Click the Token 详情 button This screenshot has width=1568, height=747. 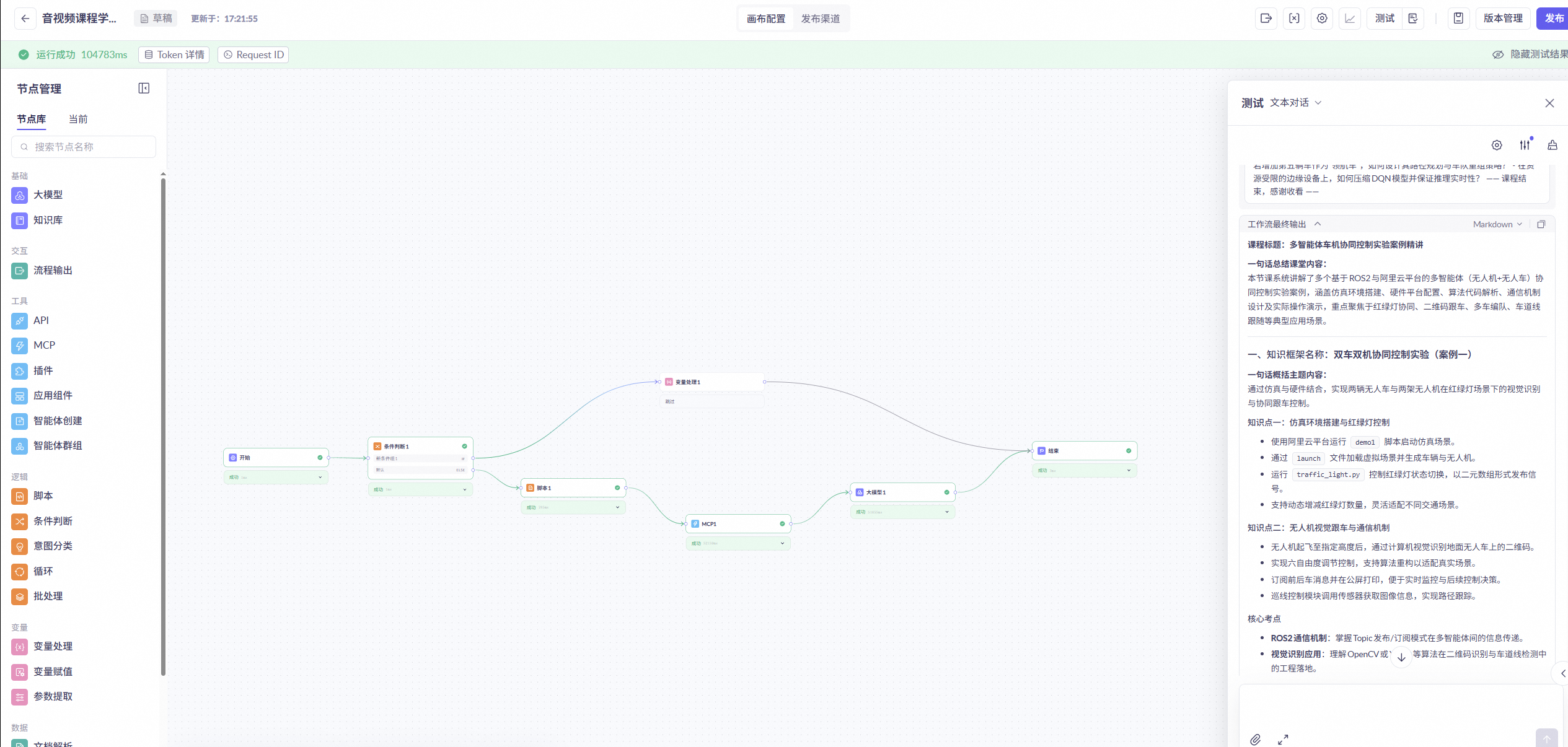point(174,55)
